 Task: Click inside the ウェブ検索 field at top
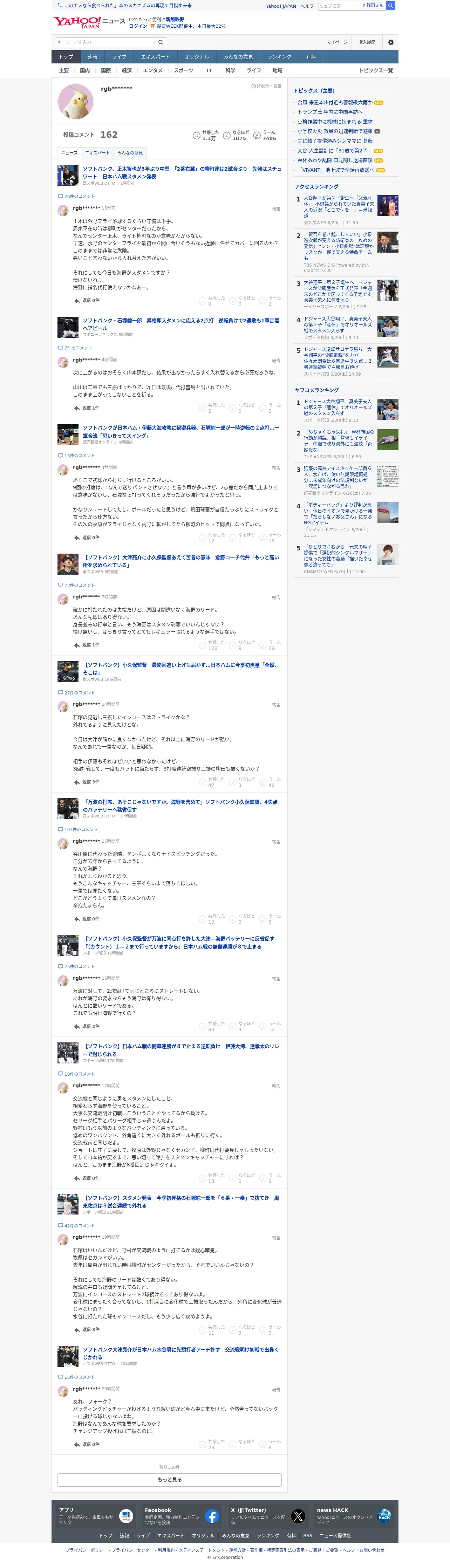point(339,6)
